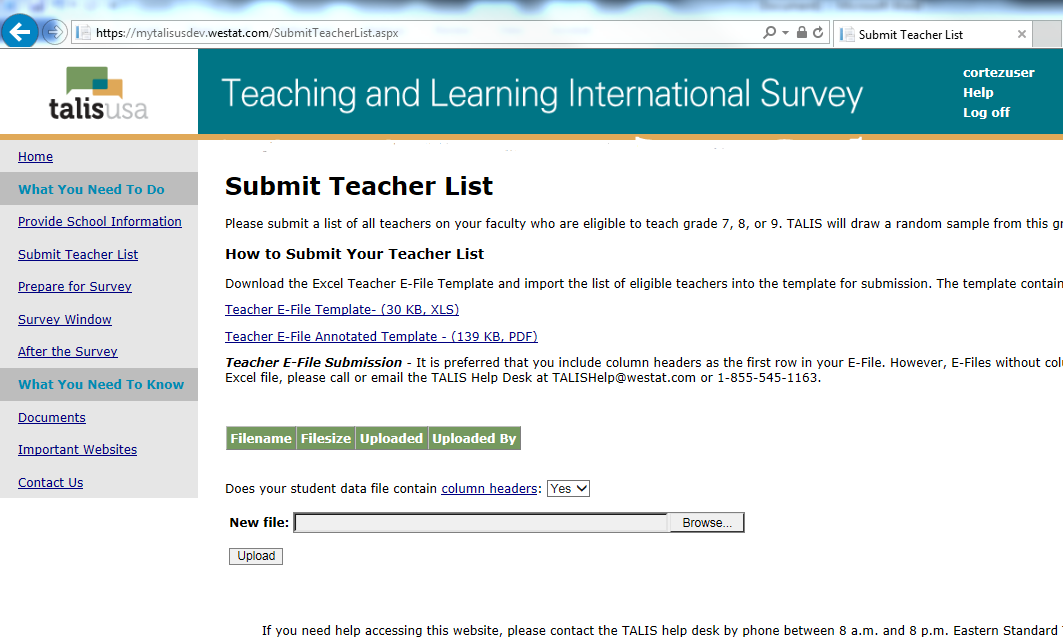Image resolution: width=1063 pixels, height=643 pixels.
Task: Click the Teaching and Learning International Survey banner title
Action: 542,94
